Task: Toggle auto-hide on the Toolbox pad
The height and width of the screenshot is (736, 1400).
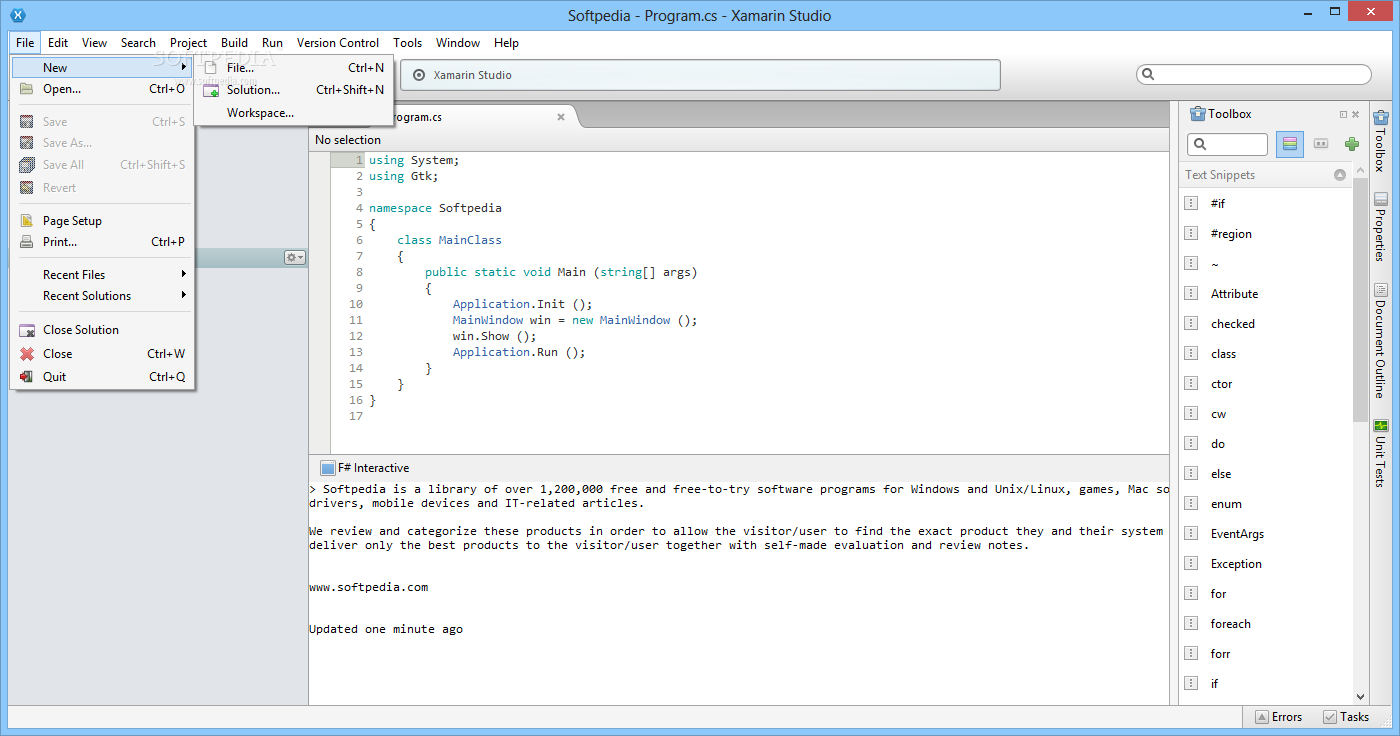Action: pyautogui.click(x=1343, y=114)
